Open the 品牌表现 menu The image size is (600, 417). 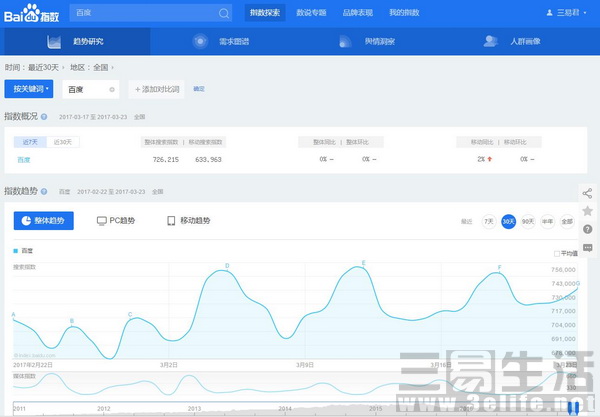[357, 13]
